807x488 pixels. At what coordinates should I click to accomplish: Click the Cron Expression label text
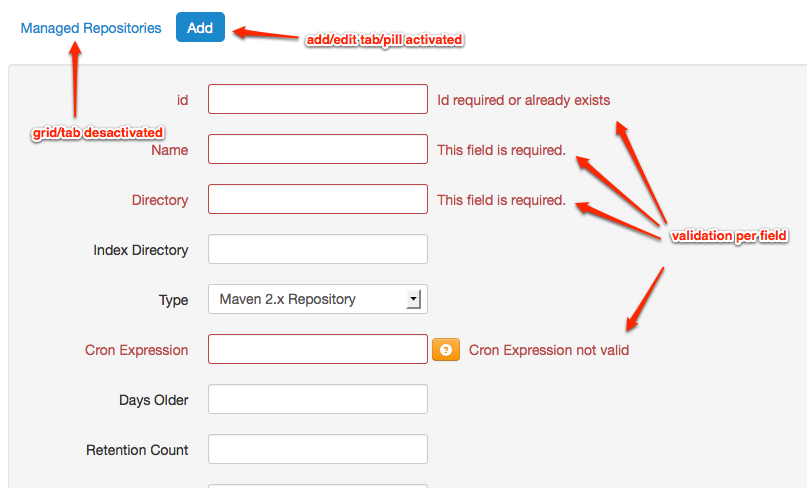tap(137, 350)
